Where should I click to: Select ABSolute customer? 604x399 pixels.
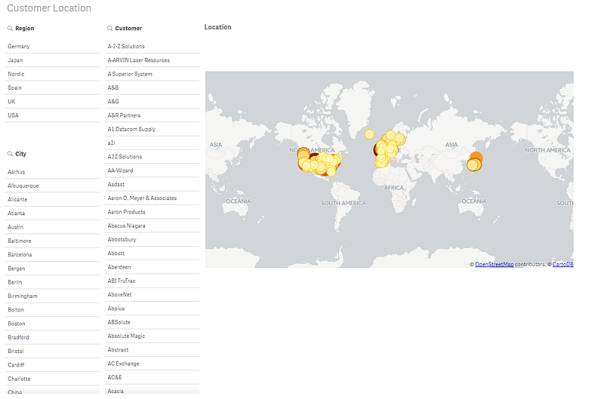click(x=152, y=322)
